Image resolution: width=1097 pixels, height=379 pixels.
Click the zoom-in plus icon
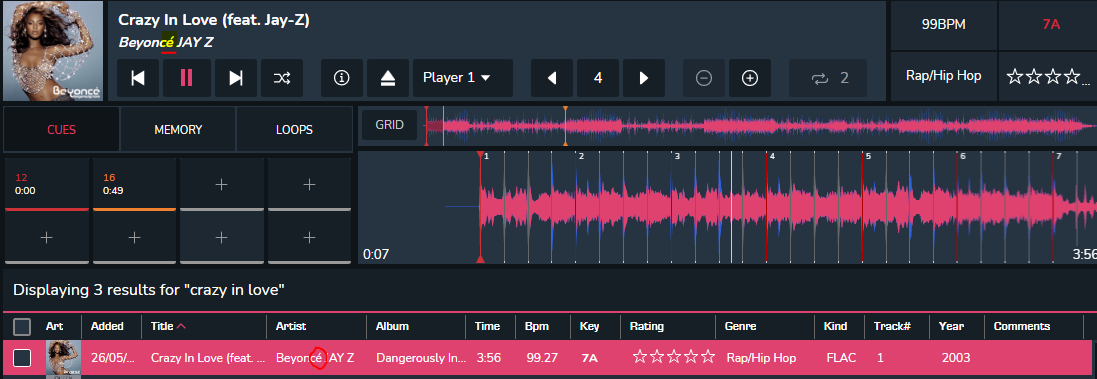click(750, 78)
